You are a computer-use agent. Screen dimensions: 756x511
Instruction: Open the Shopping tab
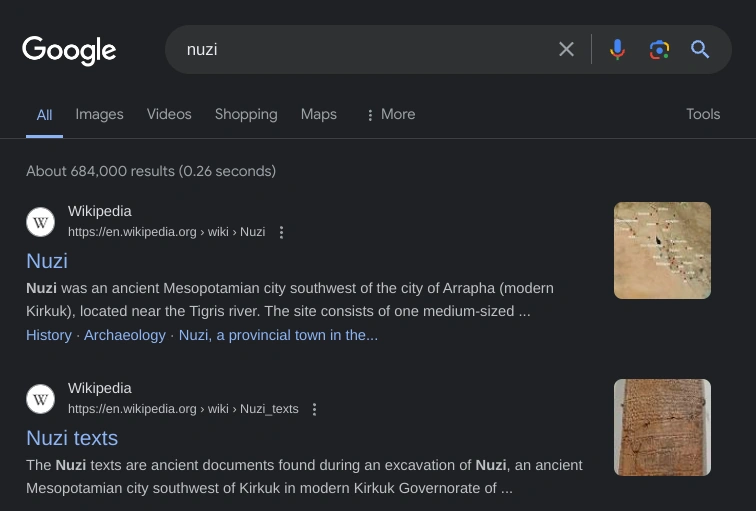pos(246,114)
